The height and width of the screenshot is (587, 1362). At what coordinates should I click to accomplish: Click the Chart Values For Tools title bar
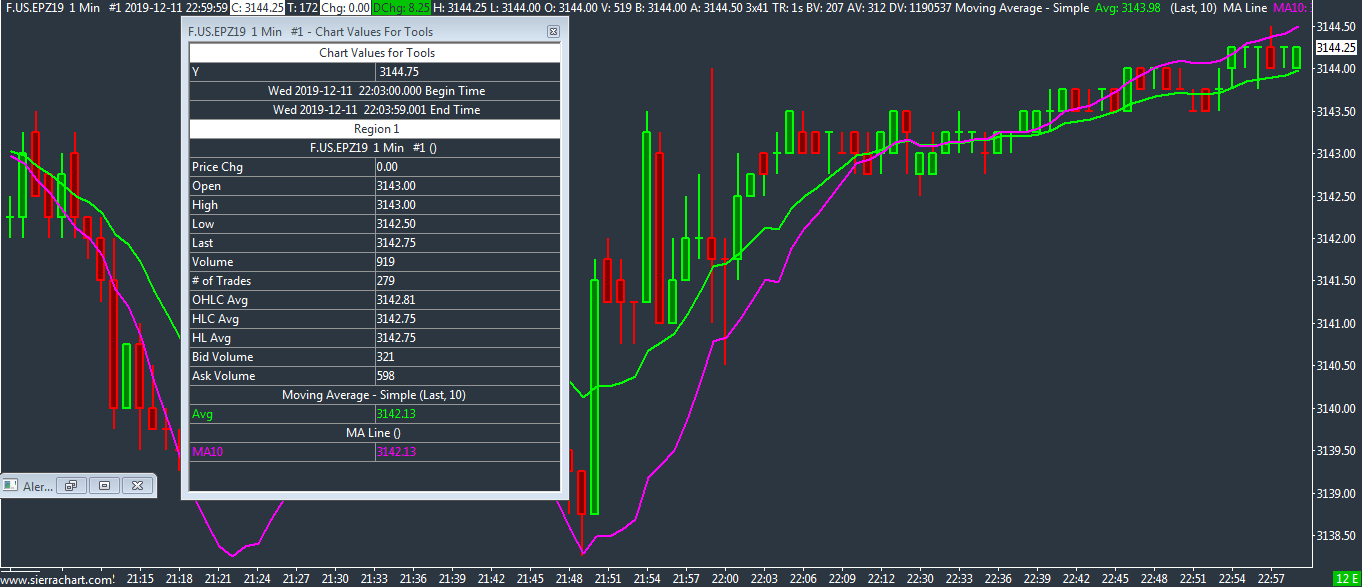click(365, 32)
